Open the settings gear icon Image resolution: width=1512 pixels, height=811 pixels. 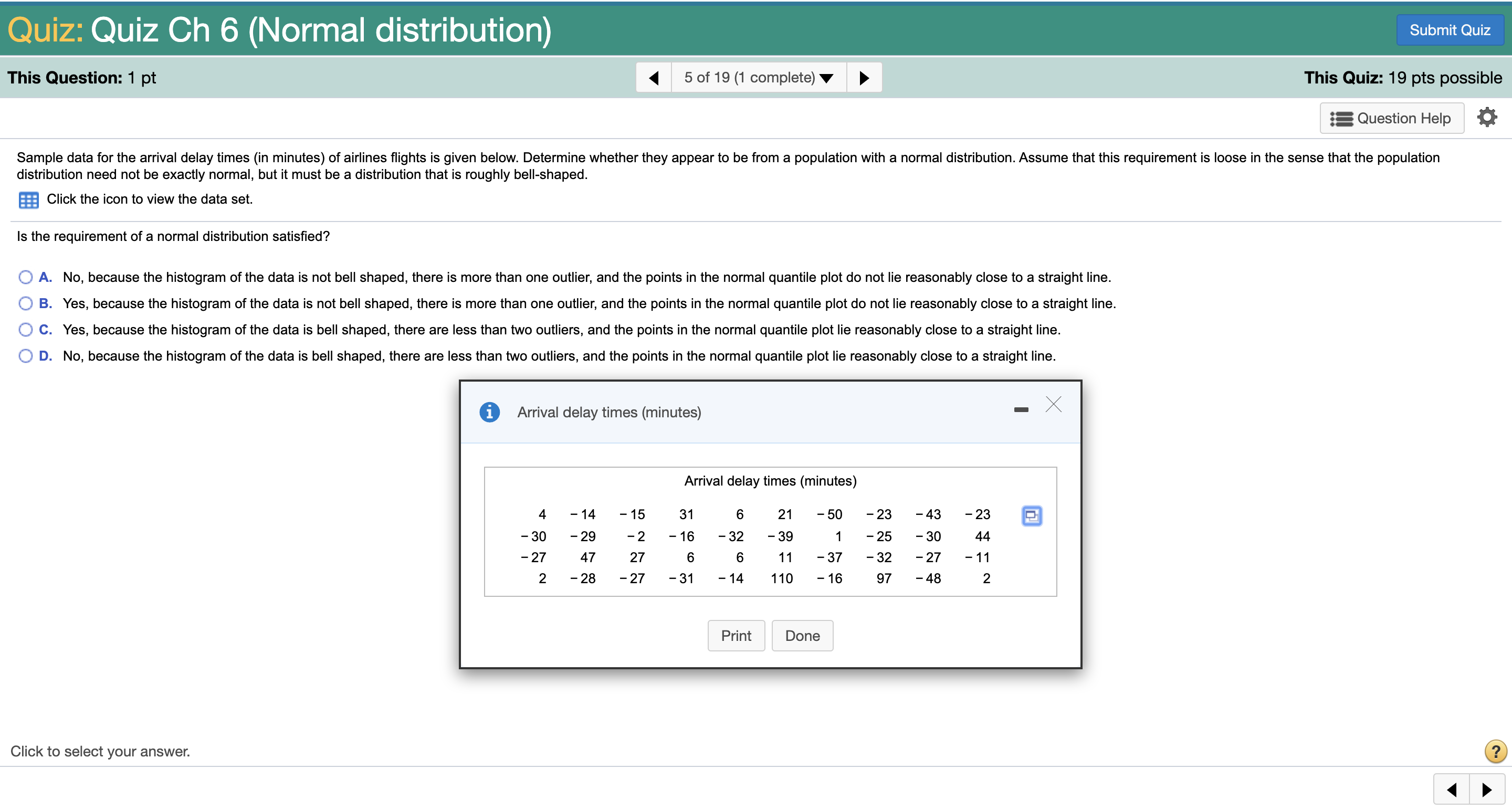tap(1487, 117)
